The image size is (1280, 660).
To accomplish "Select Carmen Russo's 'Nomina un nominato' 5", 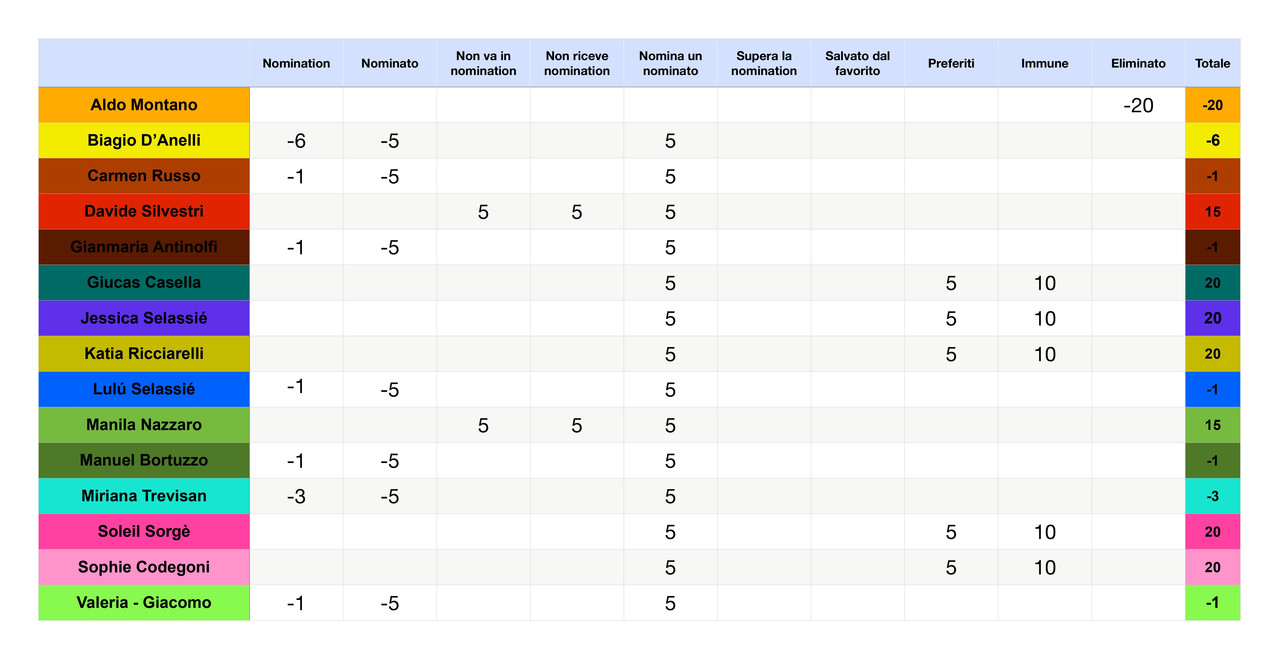I will pos(670,176).
